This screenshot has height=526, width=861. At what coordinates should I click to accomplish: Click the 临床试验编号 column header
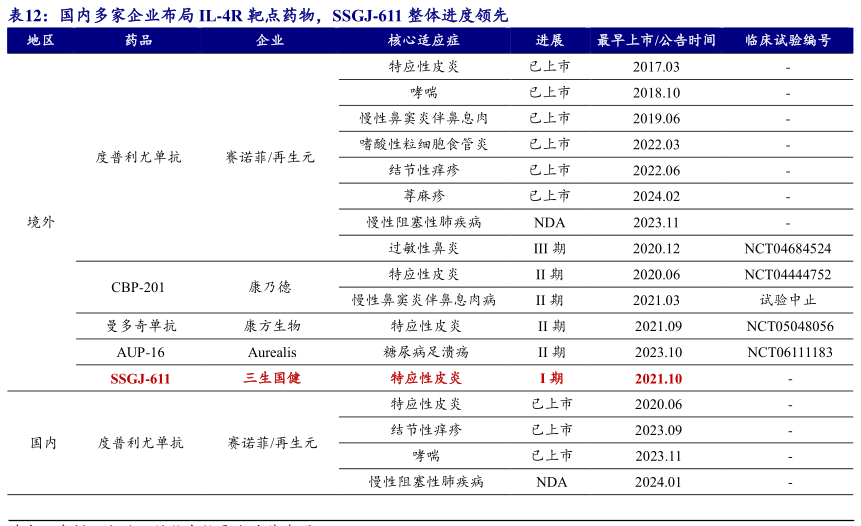tap(788, 40)
